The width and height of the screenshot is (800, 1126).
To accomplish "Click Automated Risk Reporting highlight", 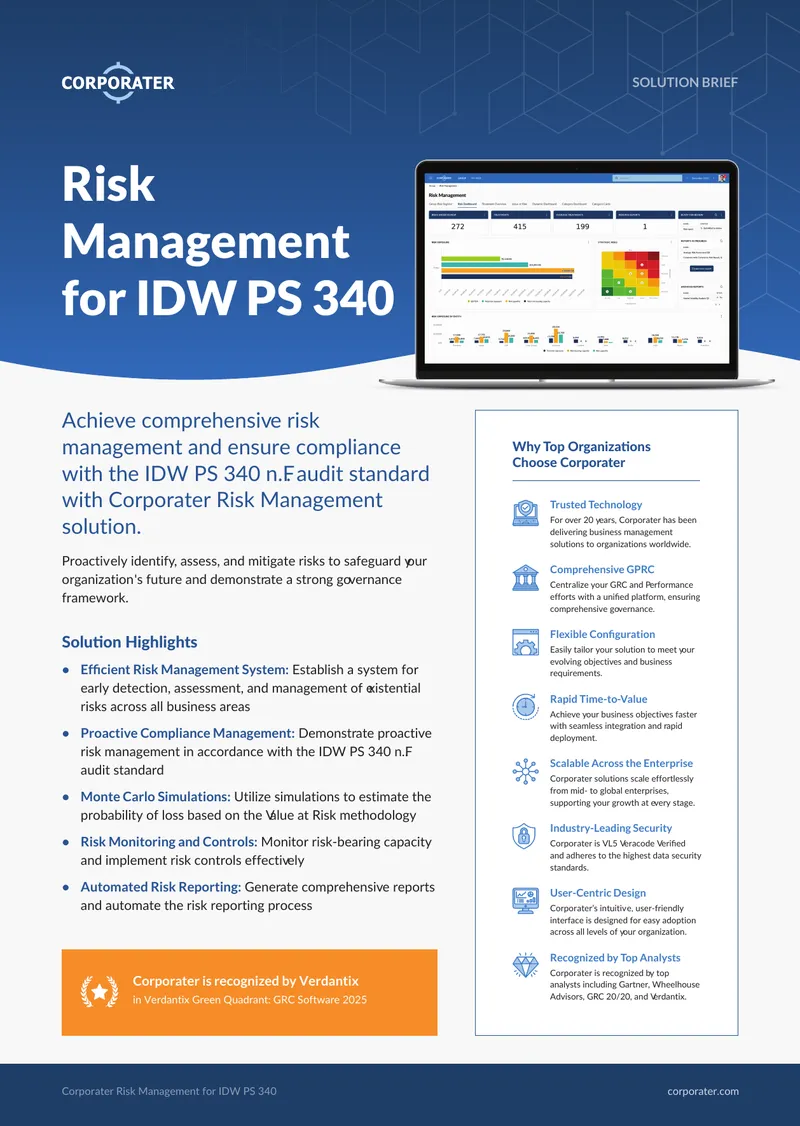I will 257,896.
